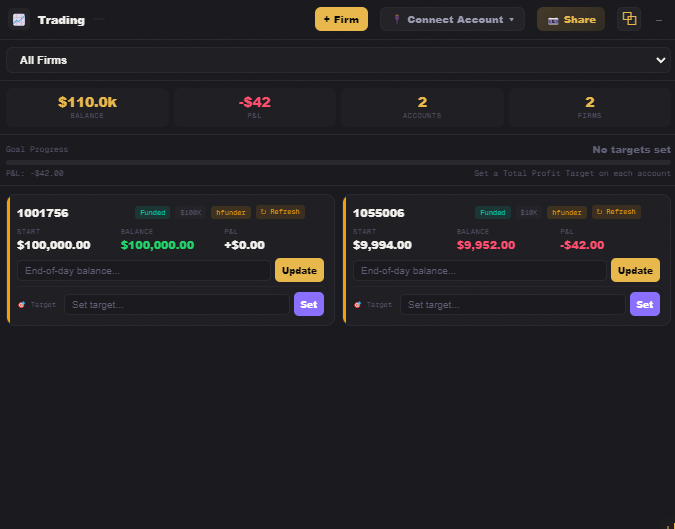Click the $110.0k balance stat
This screenshot has width=675, height=529.
(87, 108)
